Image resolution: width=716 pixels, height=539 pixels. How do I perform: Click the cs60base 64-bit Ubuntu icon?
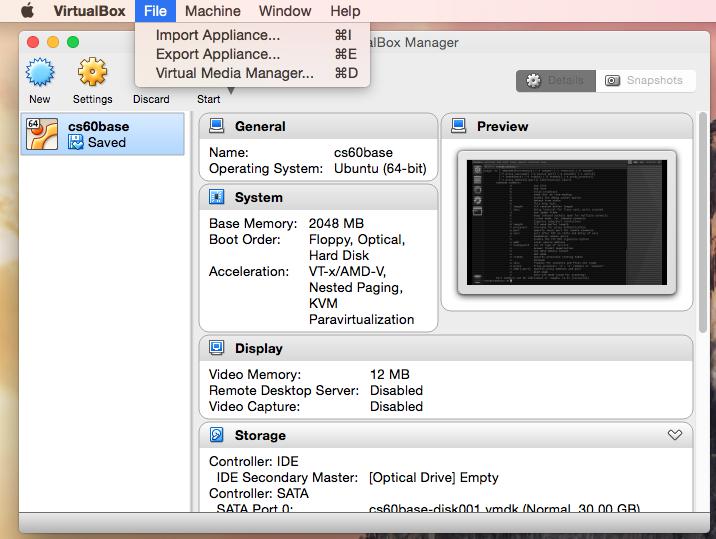pos(42,134)
